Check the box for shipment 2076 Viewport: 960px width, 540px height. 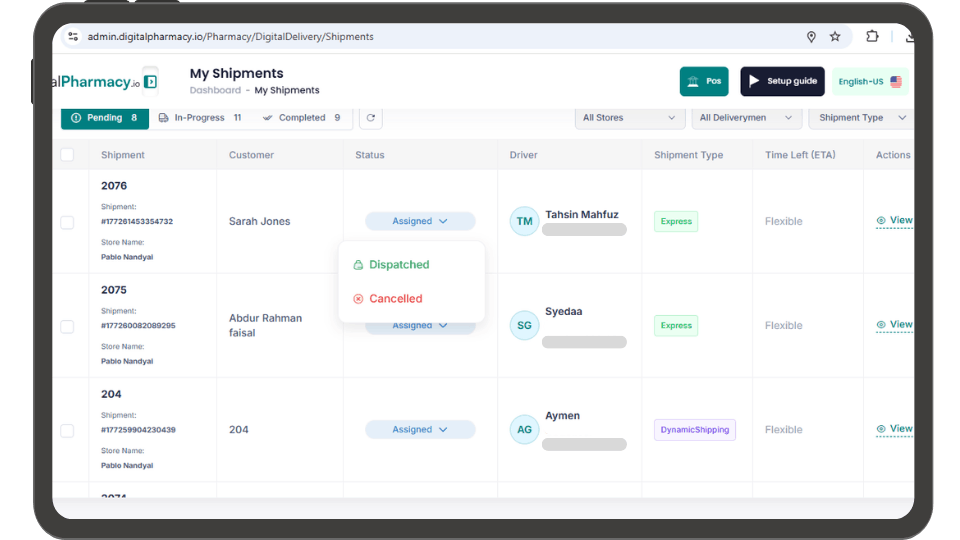67,222
